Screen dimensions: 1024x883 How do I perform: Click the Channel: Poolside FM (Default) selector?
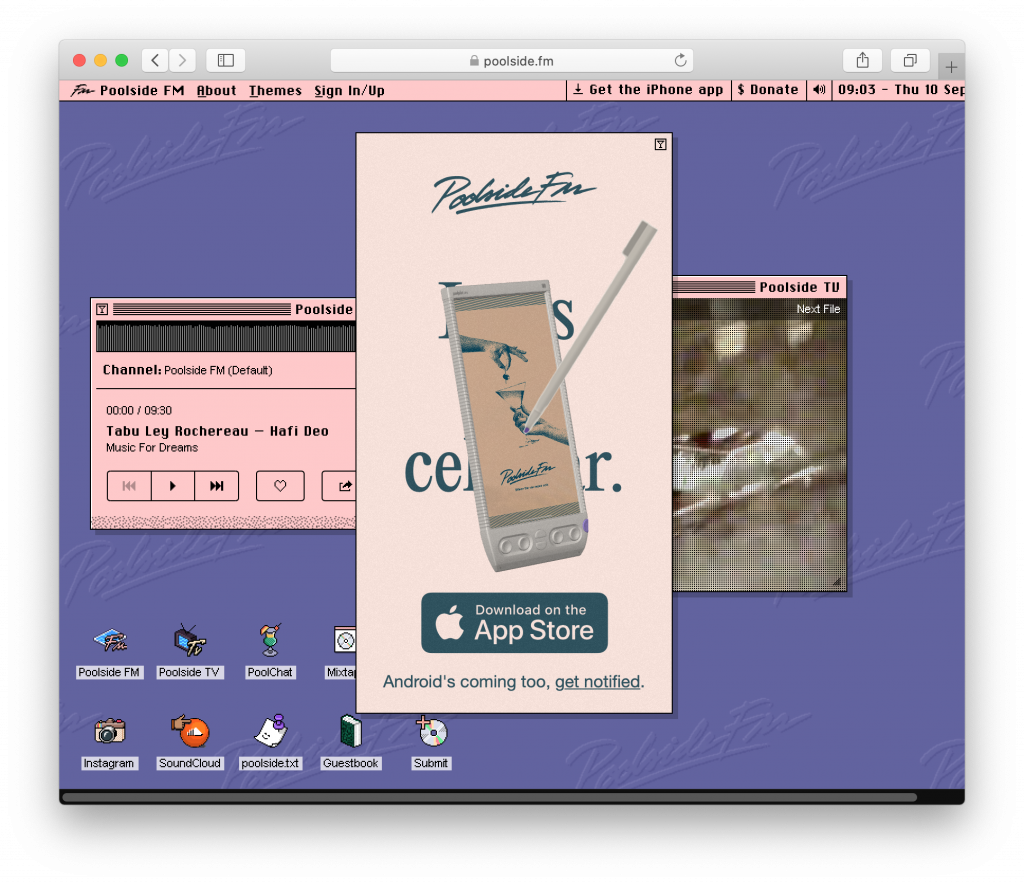click(187, 370)
